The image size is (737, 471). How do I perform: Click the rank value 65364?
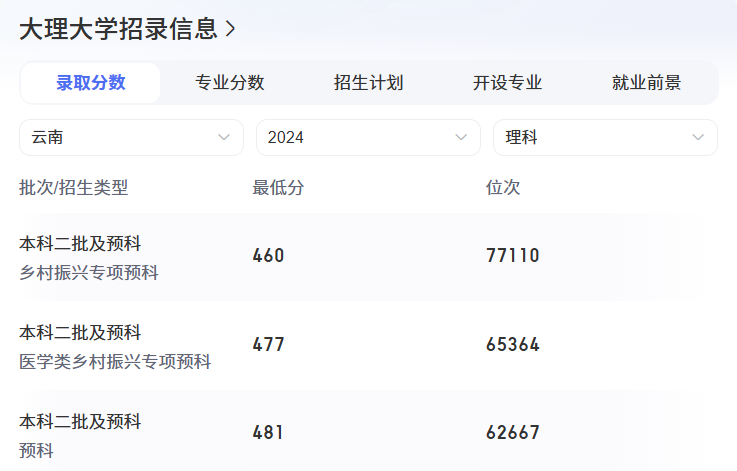coord(513,345)
